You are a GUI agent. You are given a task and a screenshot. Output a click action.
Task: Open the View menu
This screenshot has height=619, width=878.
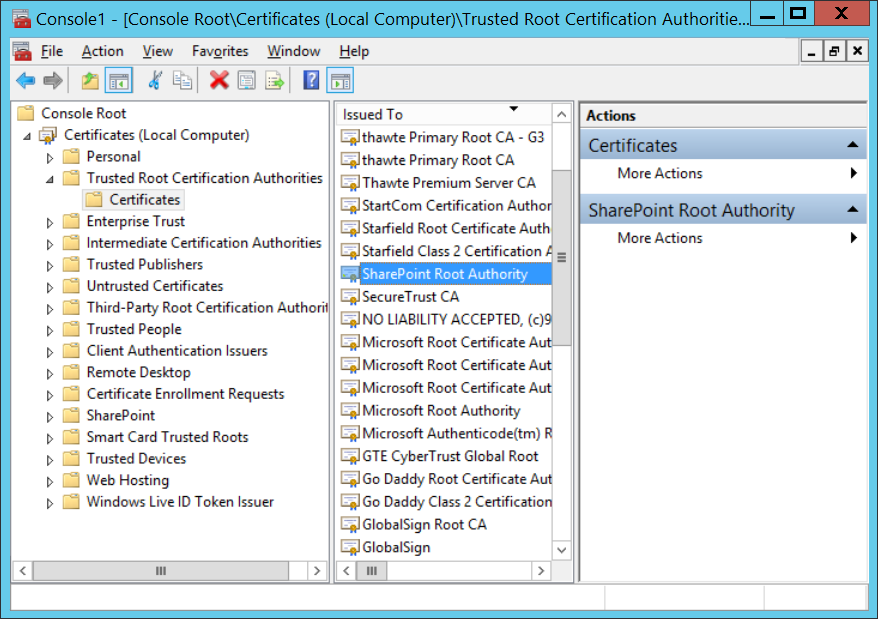pyautogui.click(x=157, y=52)
